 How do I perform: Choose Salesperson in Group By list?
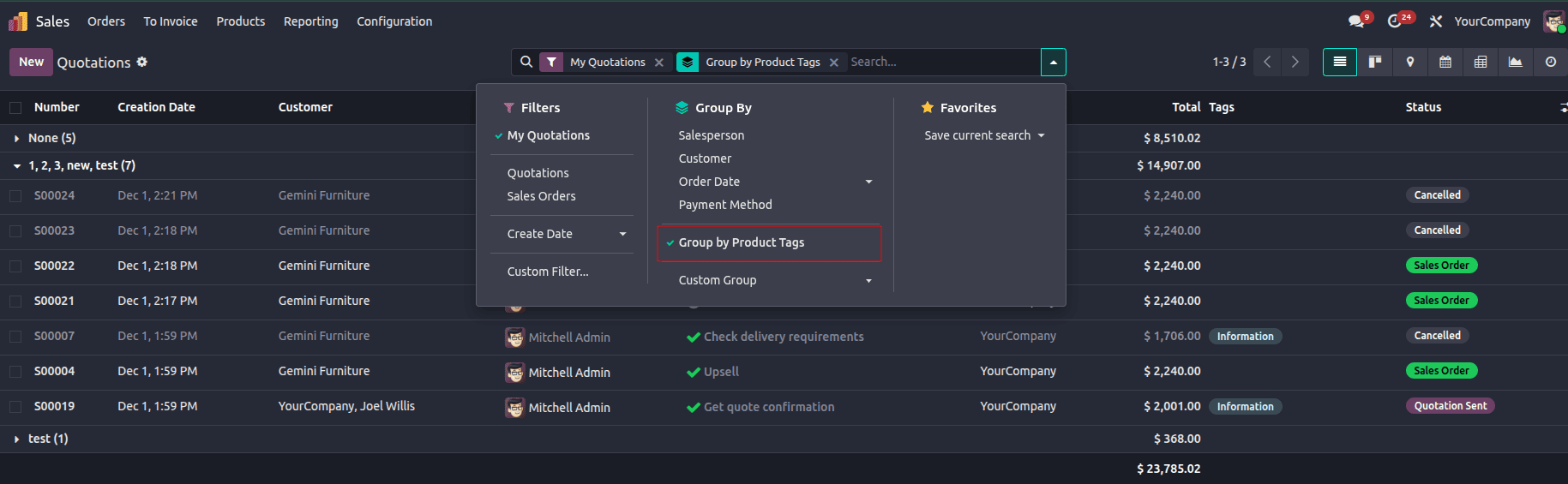pyautogui.click(x=712, y=135)
